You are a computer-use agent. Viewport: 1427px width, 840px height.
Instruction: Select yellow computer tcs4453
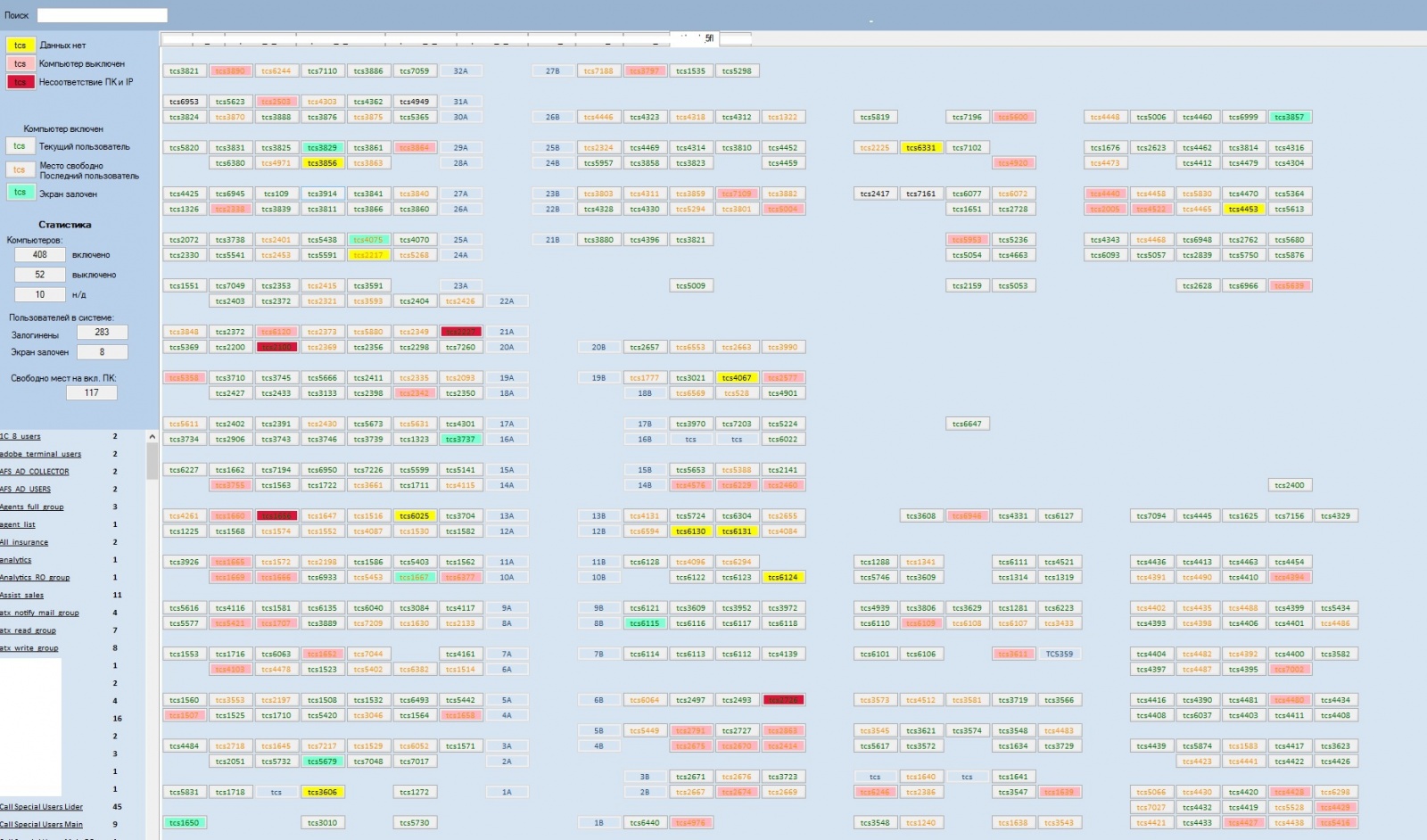[x=1242, y=210]
